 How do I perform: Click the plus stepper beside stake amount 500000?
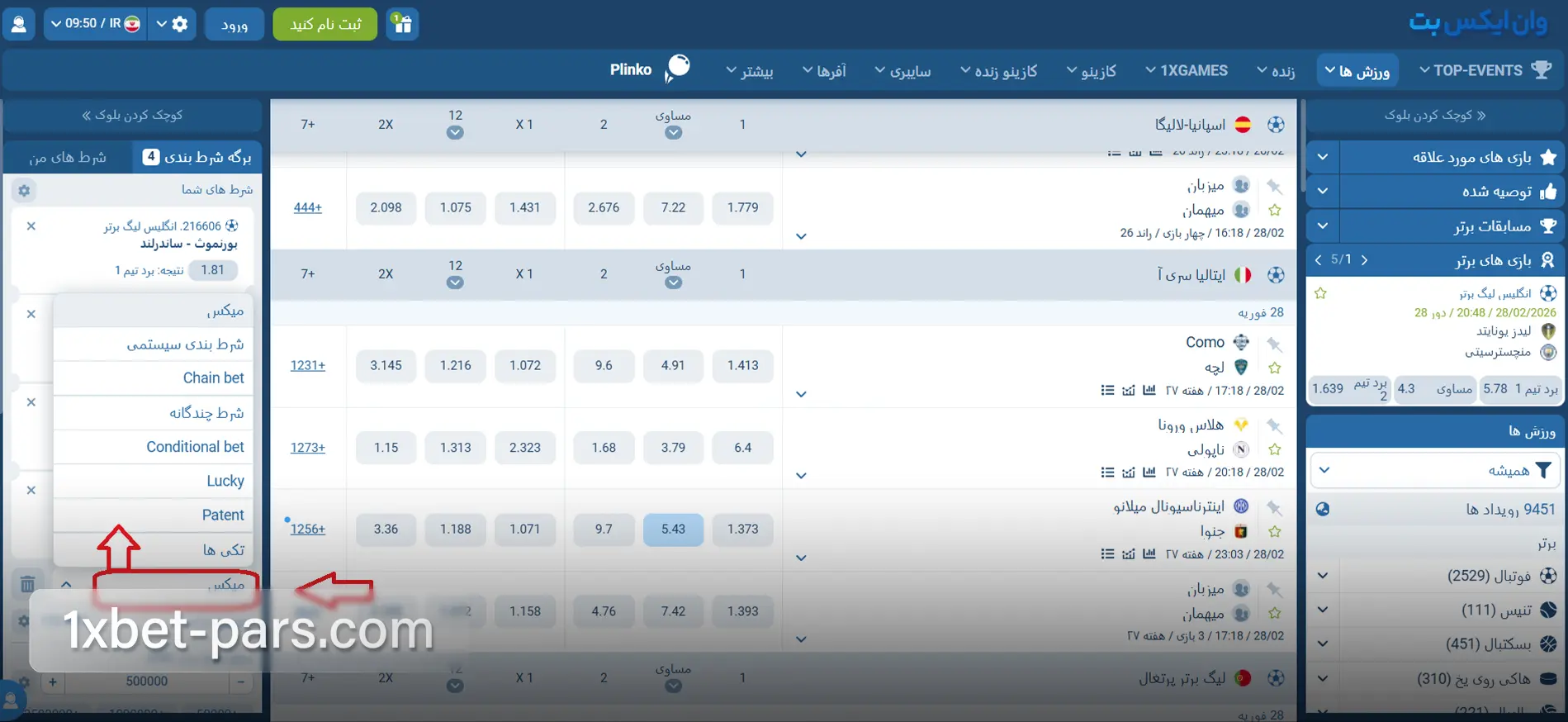[53, 682]
